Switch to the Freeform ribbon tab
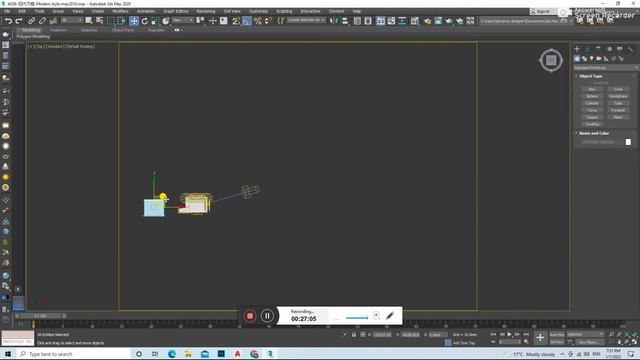 (58, 30)
